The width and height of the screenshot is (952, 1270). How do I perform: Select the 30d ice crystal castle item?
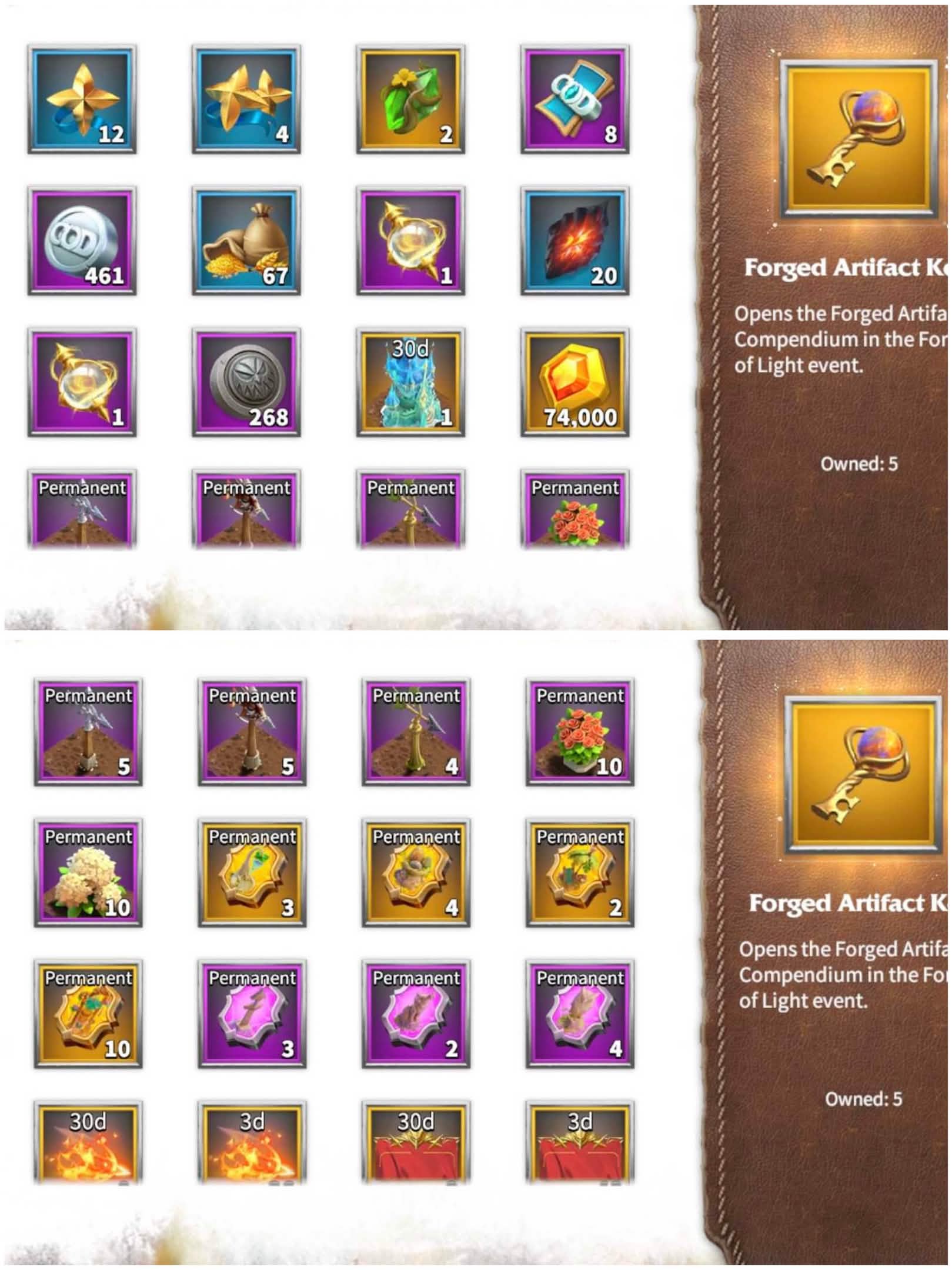click(410, 382)
